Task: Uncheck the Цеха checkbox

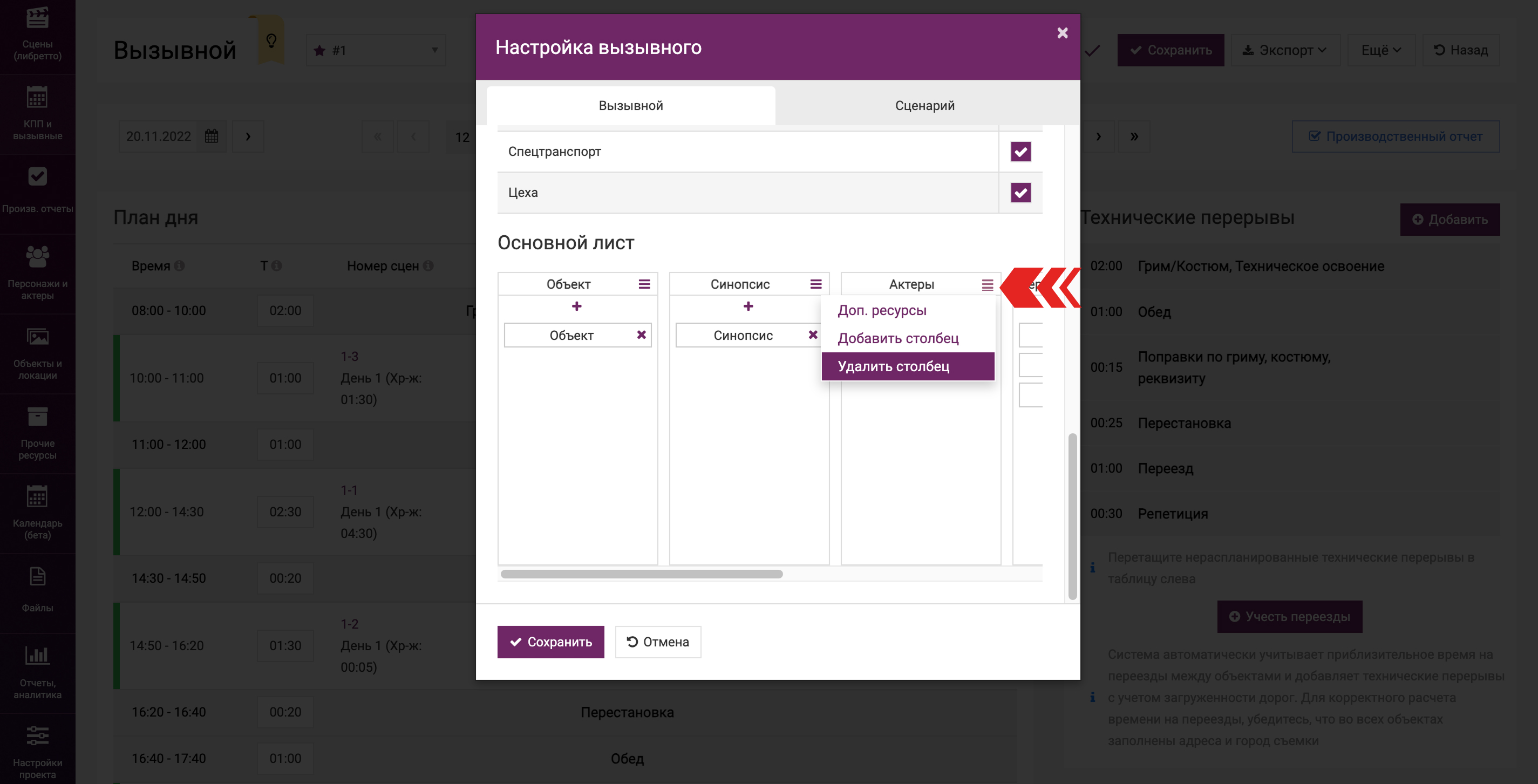Action: (1020, 192)
